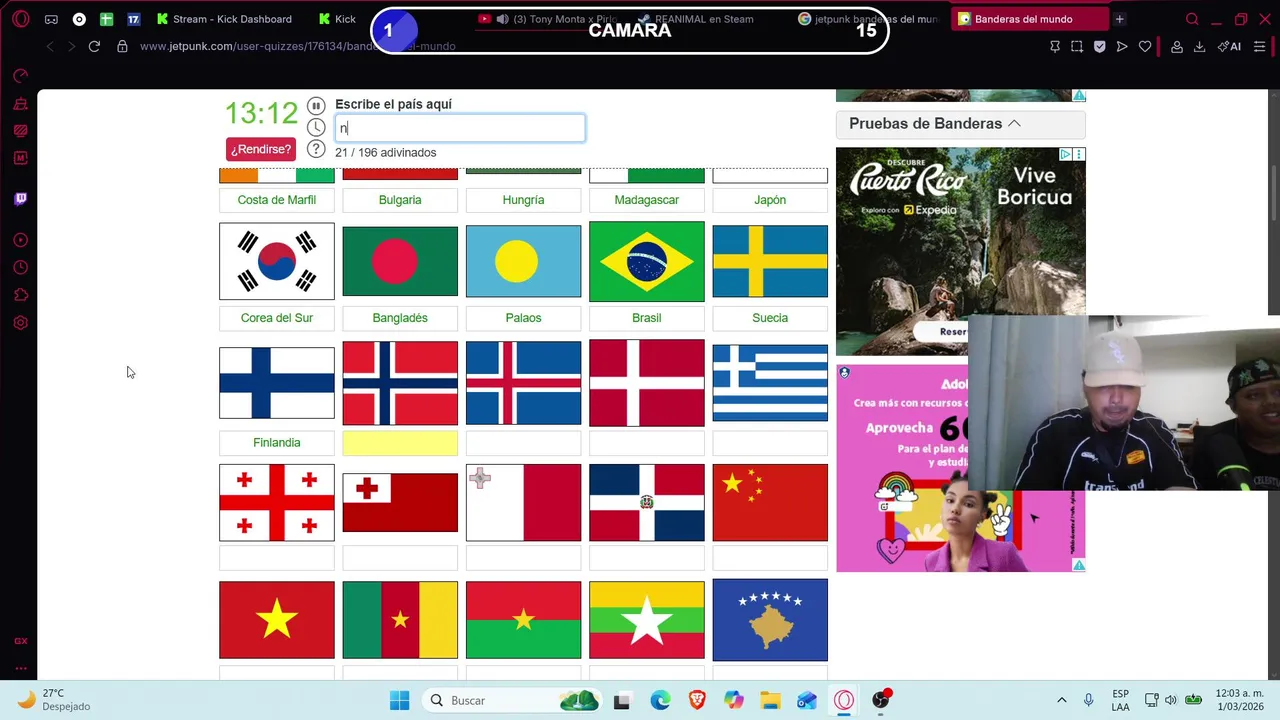Open the question mark help icon
This screenshot has width=1280, height=720.
point(316,149)
